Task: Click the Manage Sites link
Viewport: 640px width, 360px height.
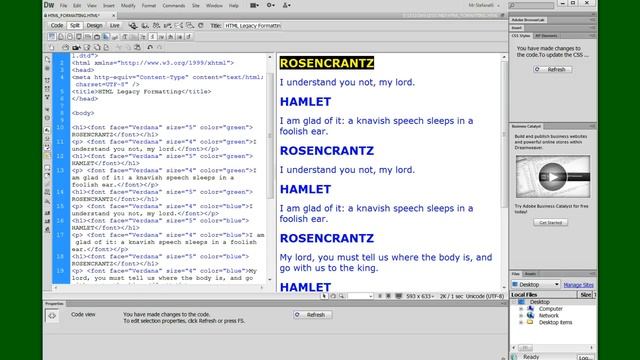Action: (x=578, y=285)
